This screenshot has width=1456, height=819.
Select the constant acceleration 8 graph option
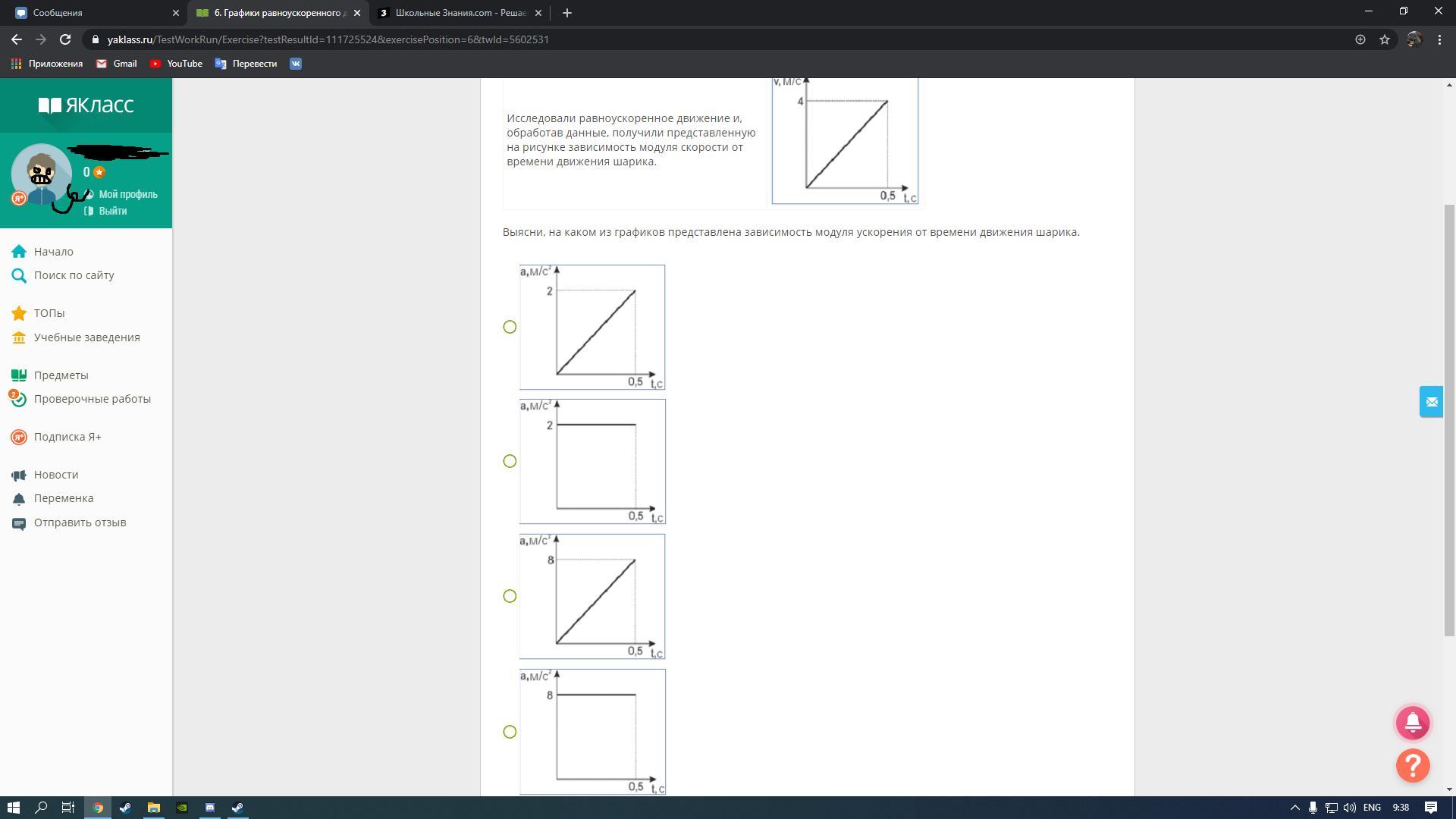510,732
